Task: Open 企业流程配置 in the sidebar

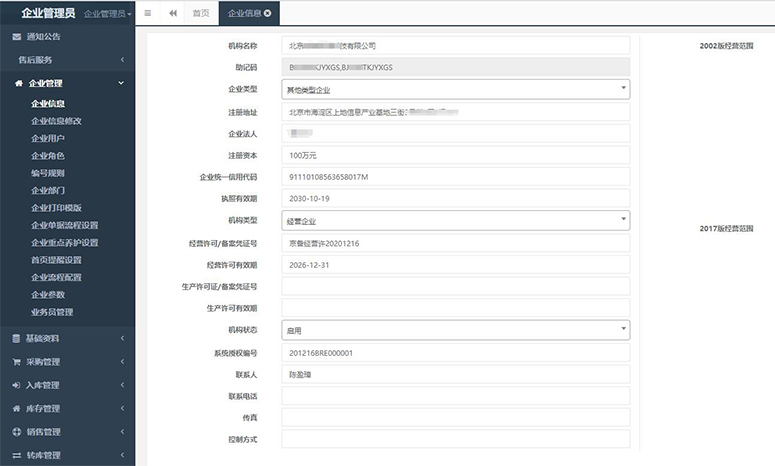Action: [56, 277]
